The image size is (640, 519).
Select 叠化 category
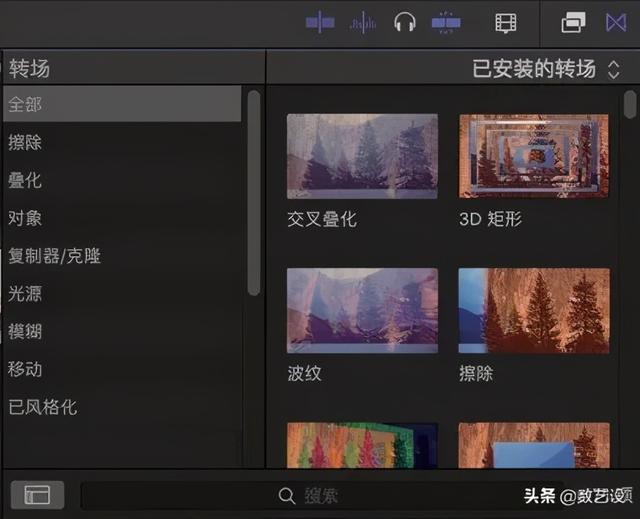tap(122, 180)
